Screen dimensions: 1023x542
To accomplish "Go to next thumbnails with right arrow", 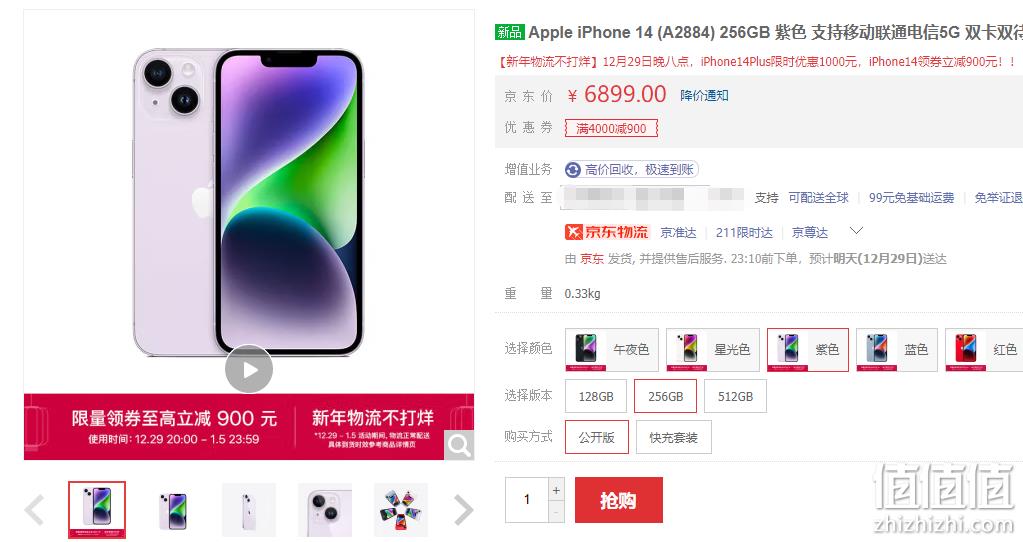I will pos(463,509).
